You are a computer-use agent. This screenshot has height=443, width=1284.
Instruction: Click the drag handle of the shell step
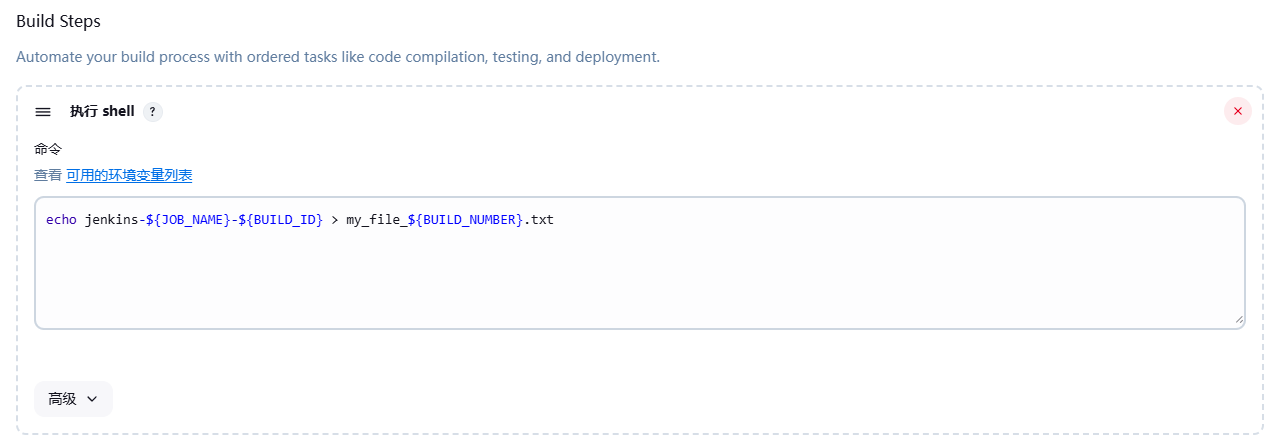pos(43,112)
